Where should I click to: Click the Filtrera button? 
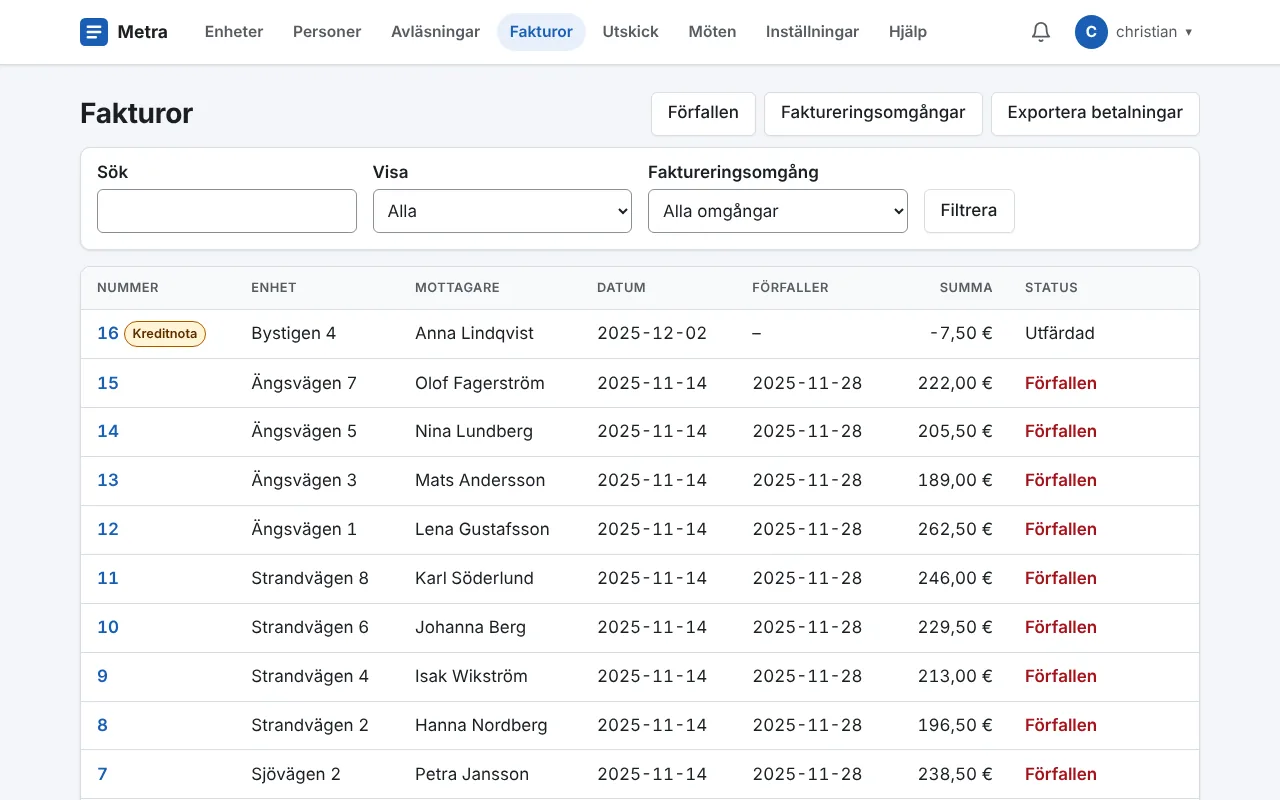[969, 211]
